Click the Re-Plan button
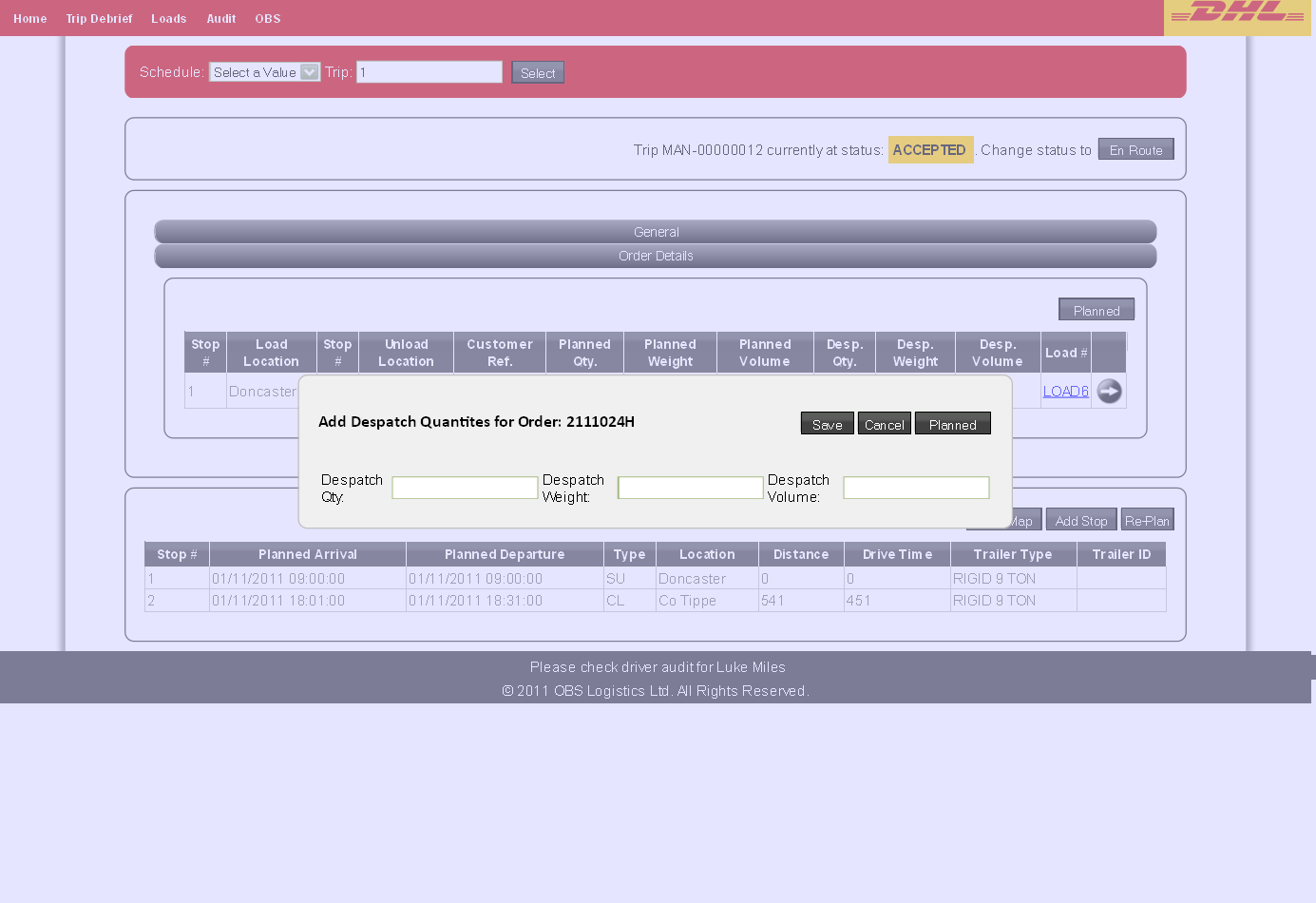This screenshot has height=903, width=1316. click(x=1147, y=520)
